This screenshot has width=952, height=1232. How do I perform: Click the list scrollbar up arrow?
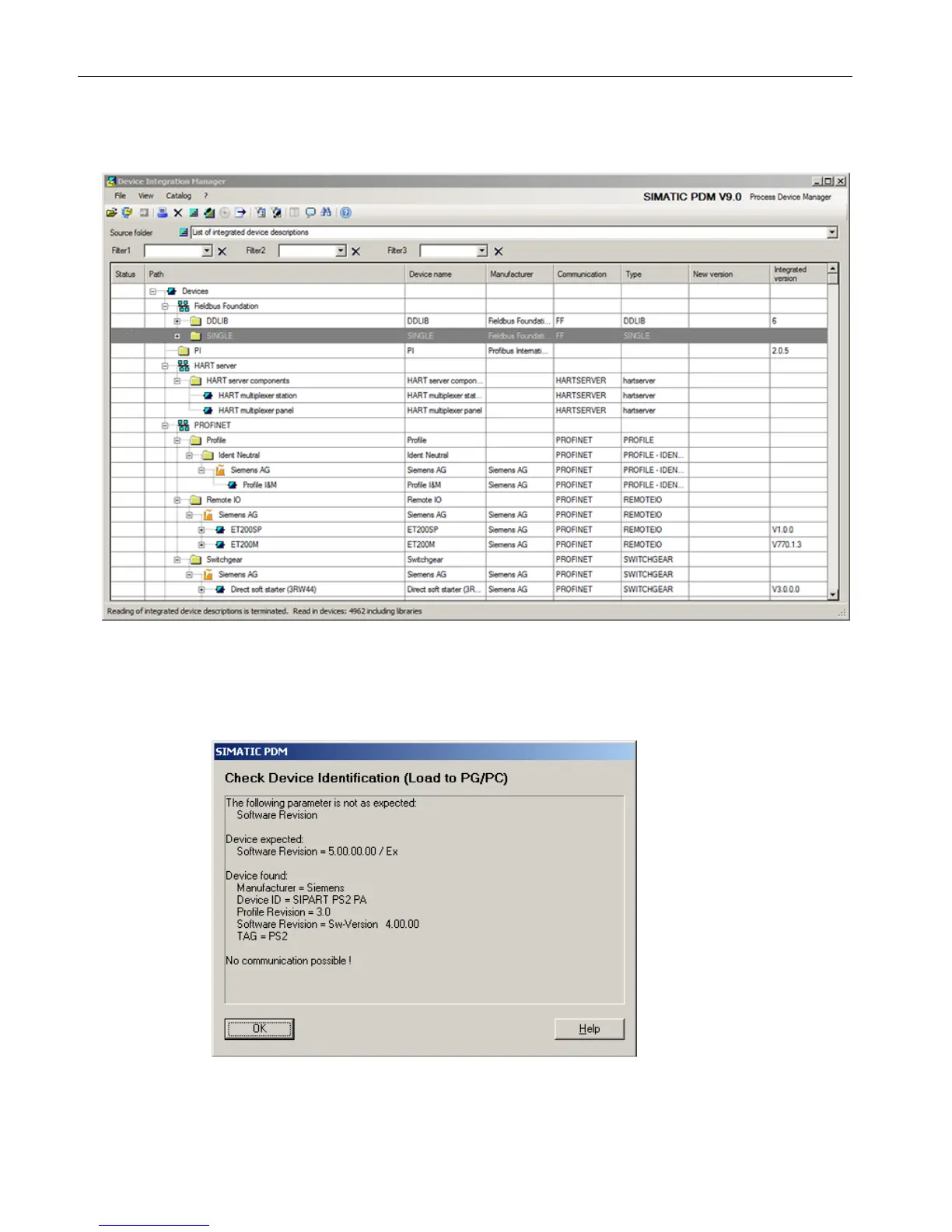point(833,268)
